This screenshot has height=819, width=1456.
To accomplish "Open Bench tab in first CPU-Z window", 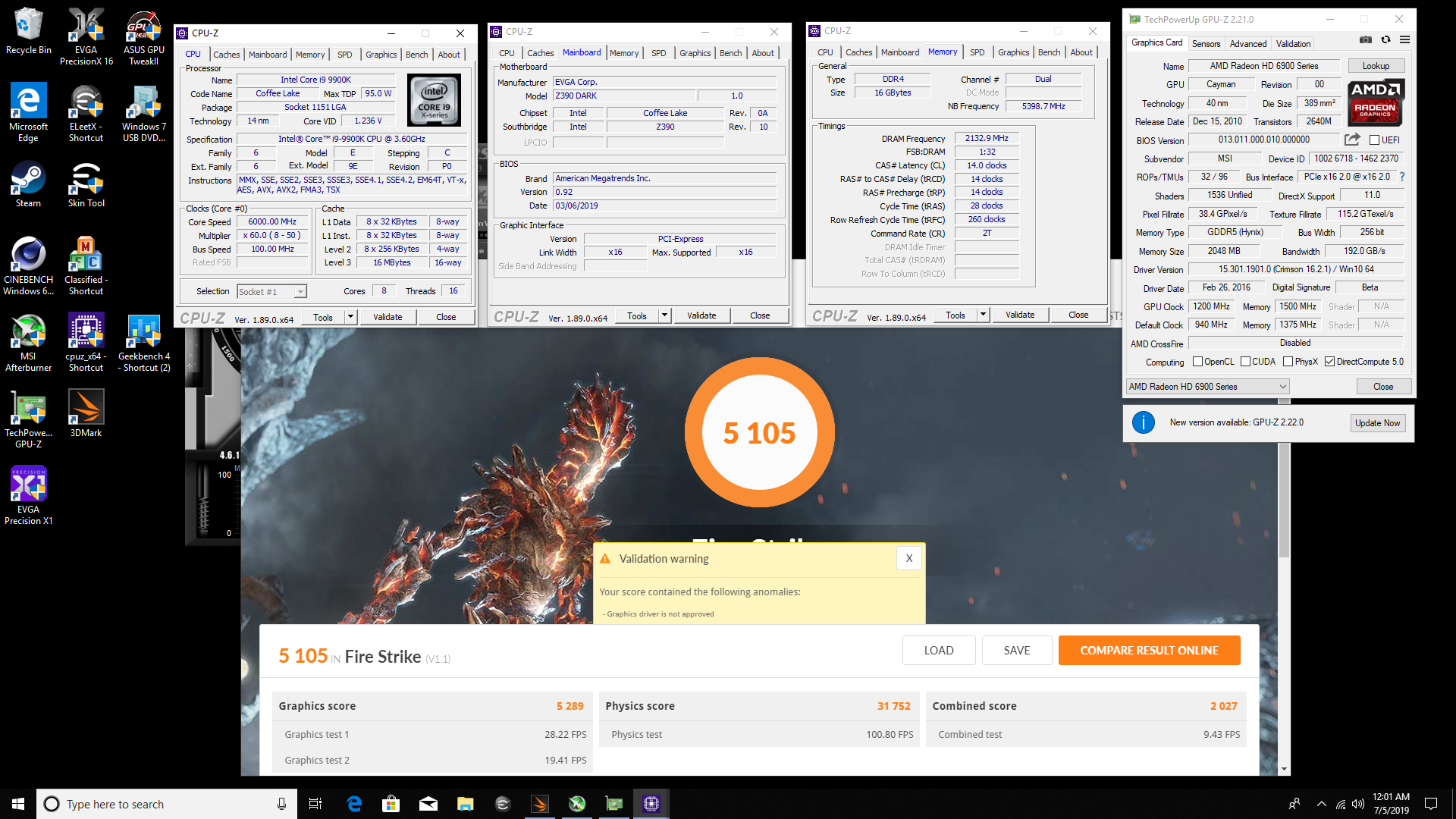I will point(416,55).
